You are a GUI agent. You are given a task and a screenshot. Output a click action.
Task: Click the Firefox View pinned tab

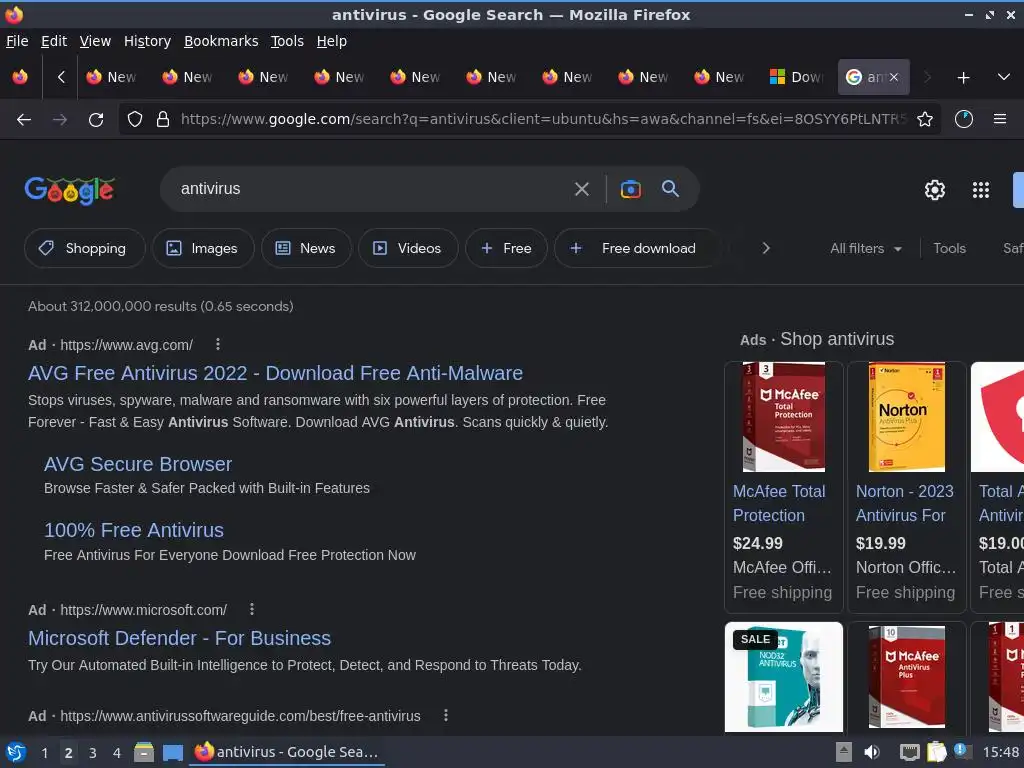20,77
